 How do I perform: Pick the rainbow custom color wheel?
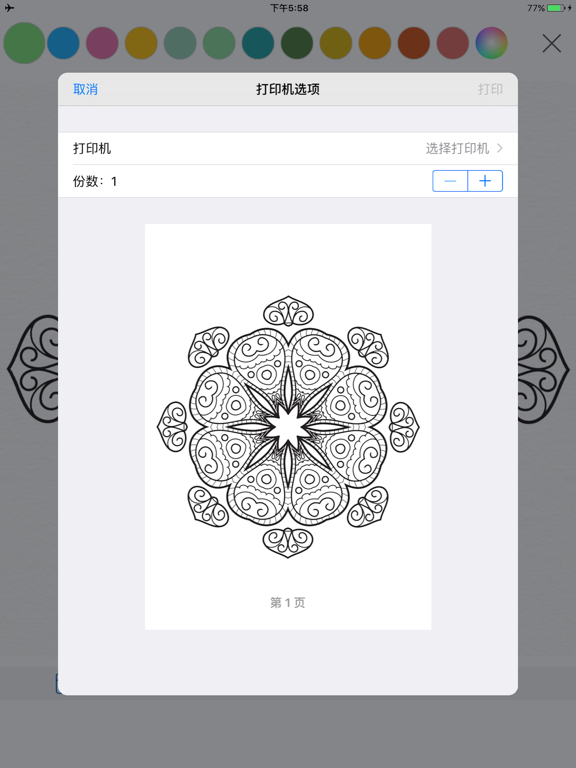pos(491,43)
